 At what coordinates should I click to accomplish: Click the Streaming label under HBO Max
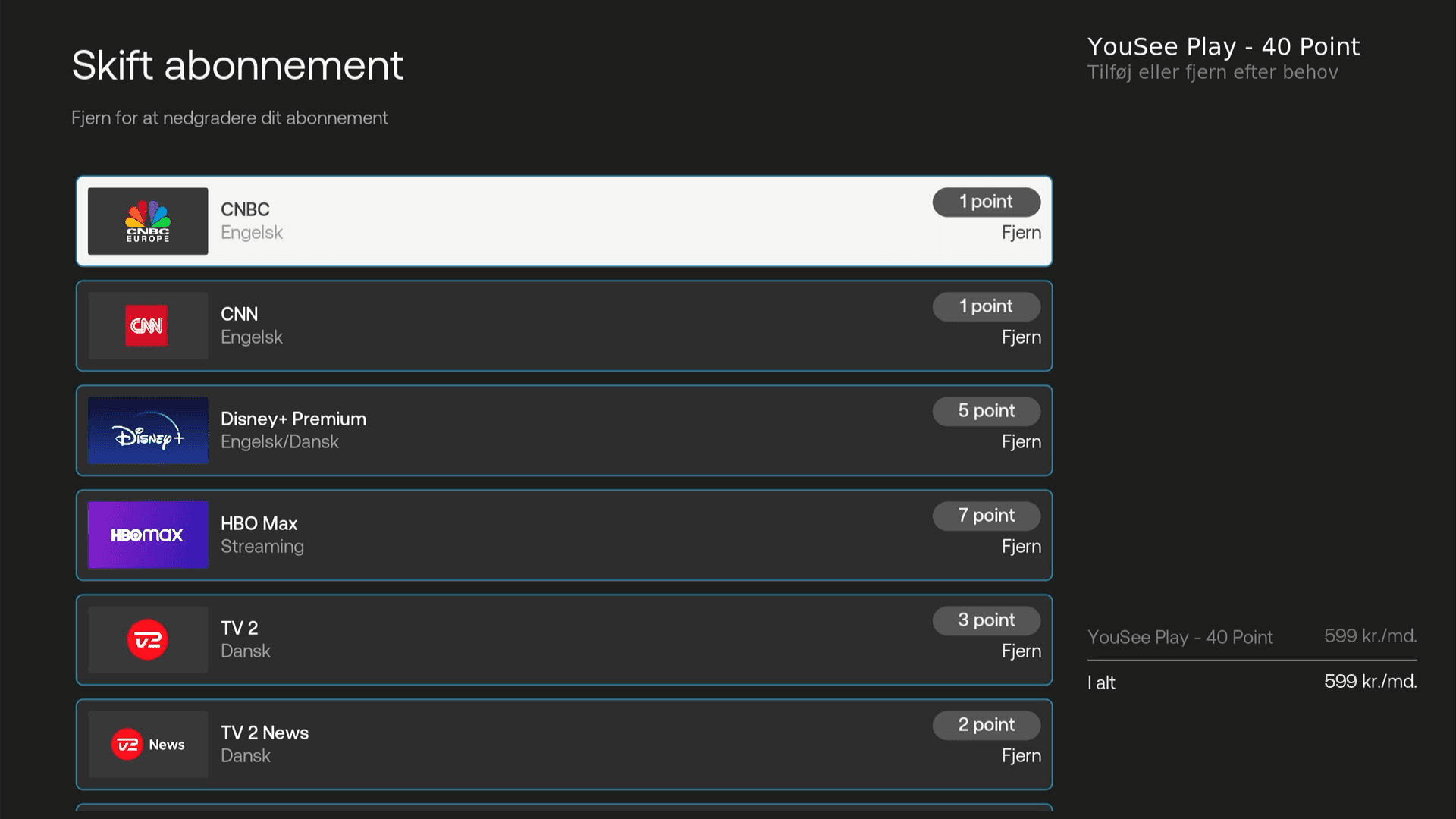tap(262, 547)
